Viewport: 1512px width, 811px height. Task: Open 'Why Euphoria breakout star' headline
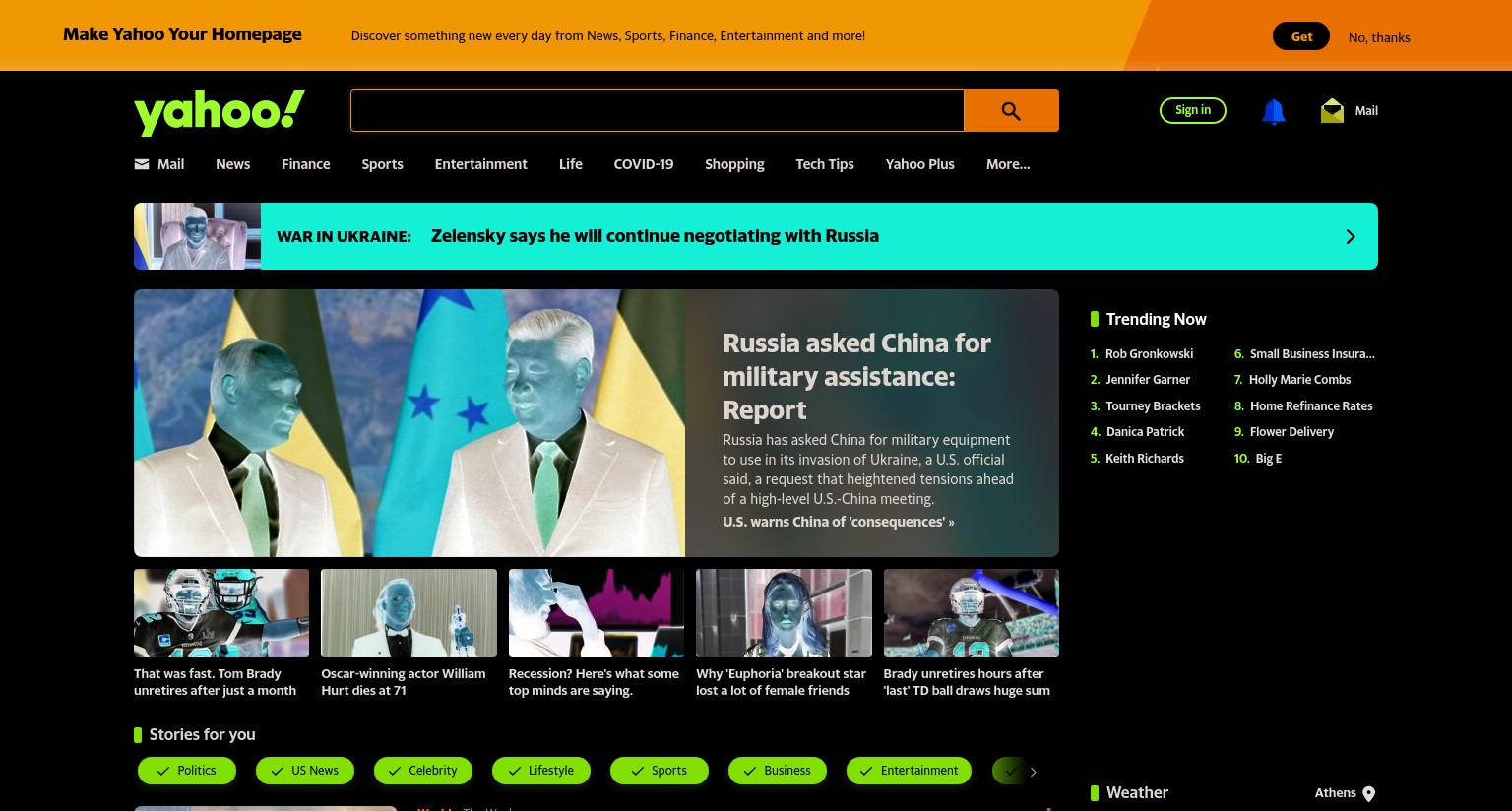click(x=781, y=682)
